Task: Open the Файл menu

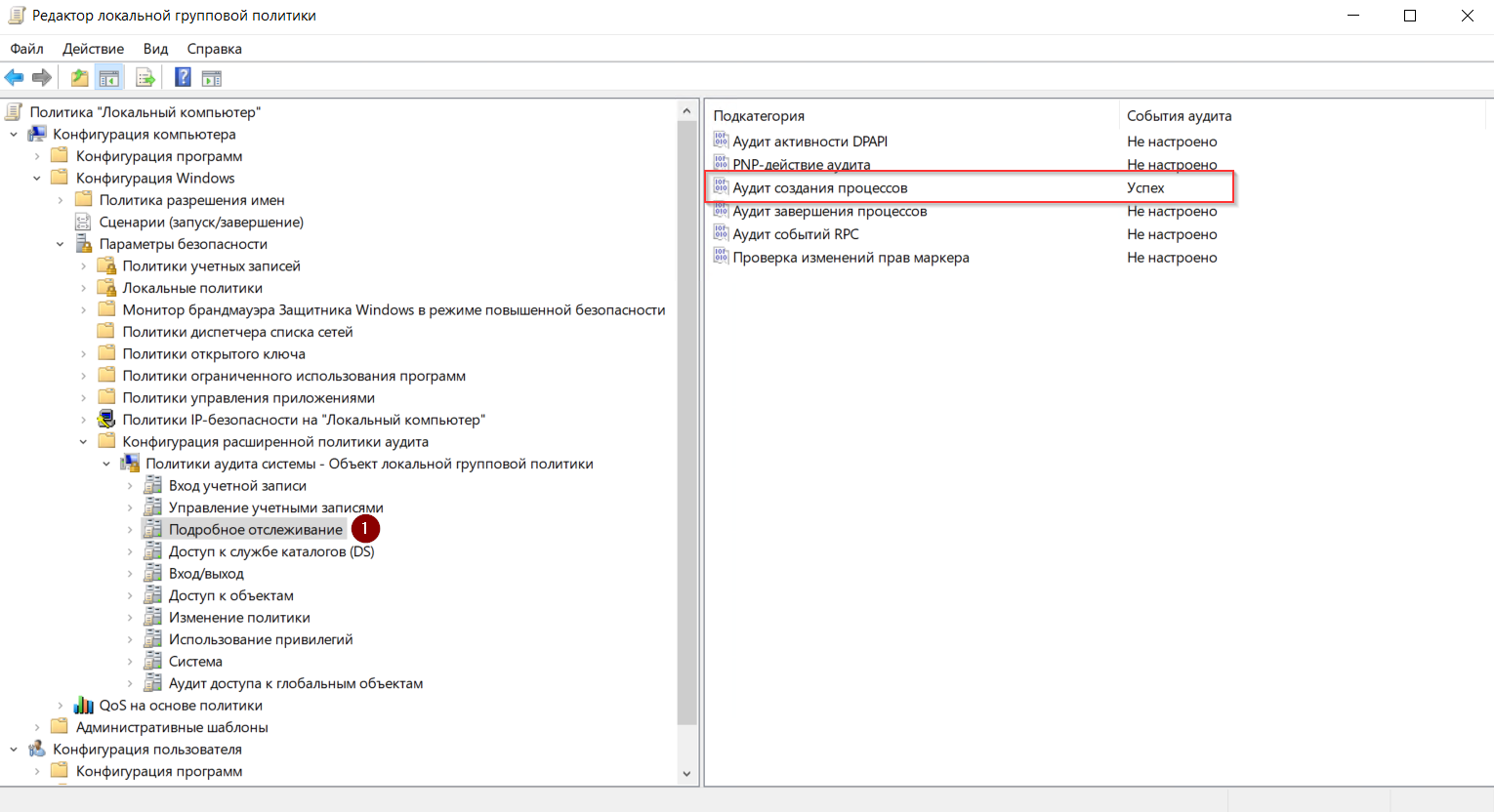Action: pos(27,49)
